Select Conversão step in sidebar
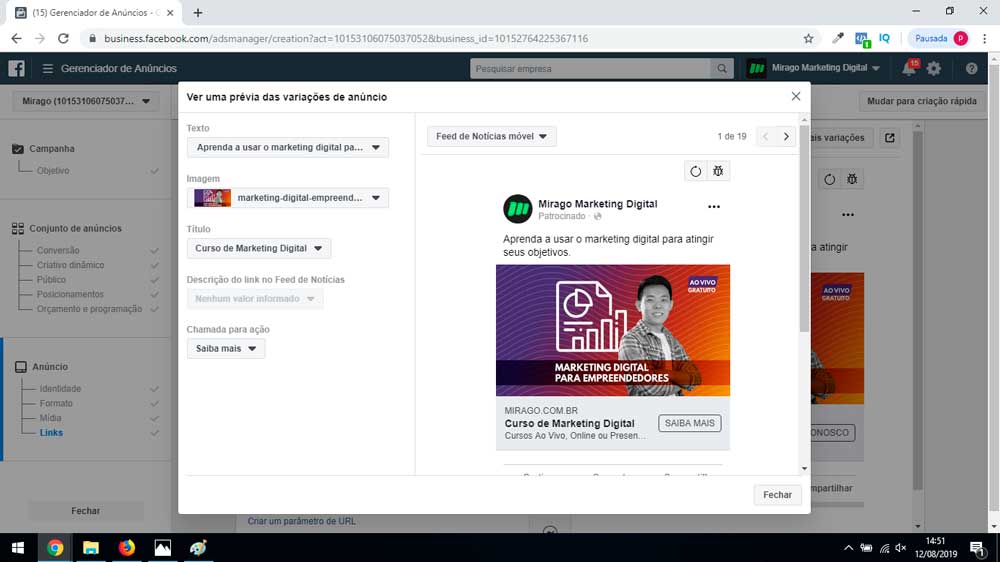Image resolution: width=1000 pixels, height=562 pixels. (x=58, y=250)
